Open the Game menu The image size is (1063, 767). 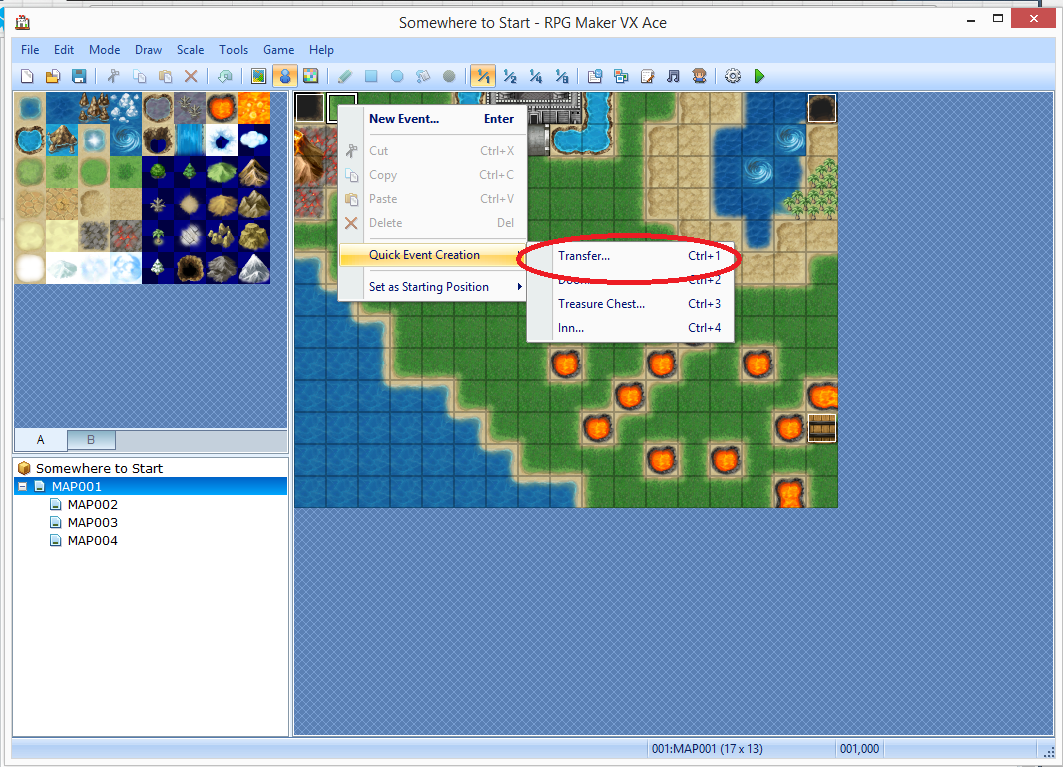[x=278, y=49]
